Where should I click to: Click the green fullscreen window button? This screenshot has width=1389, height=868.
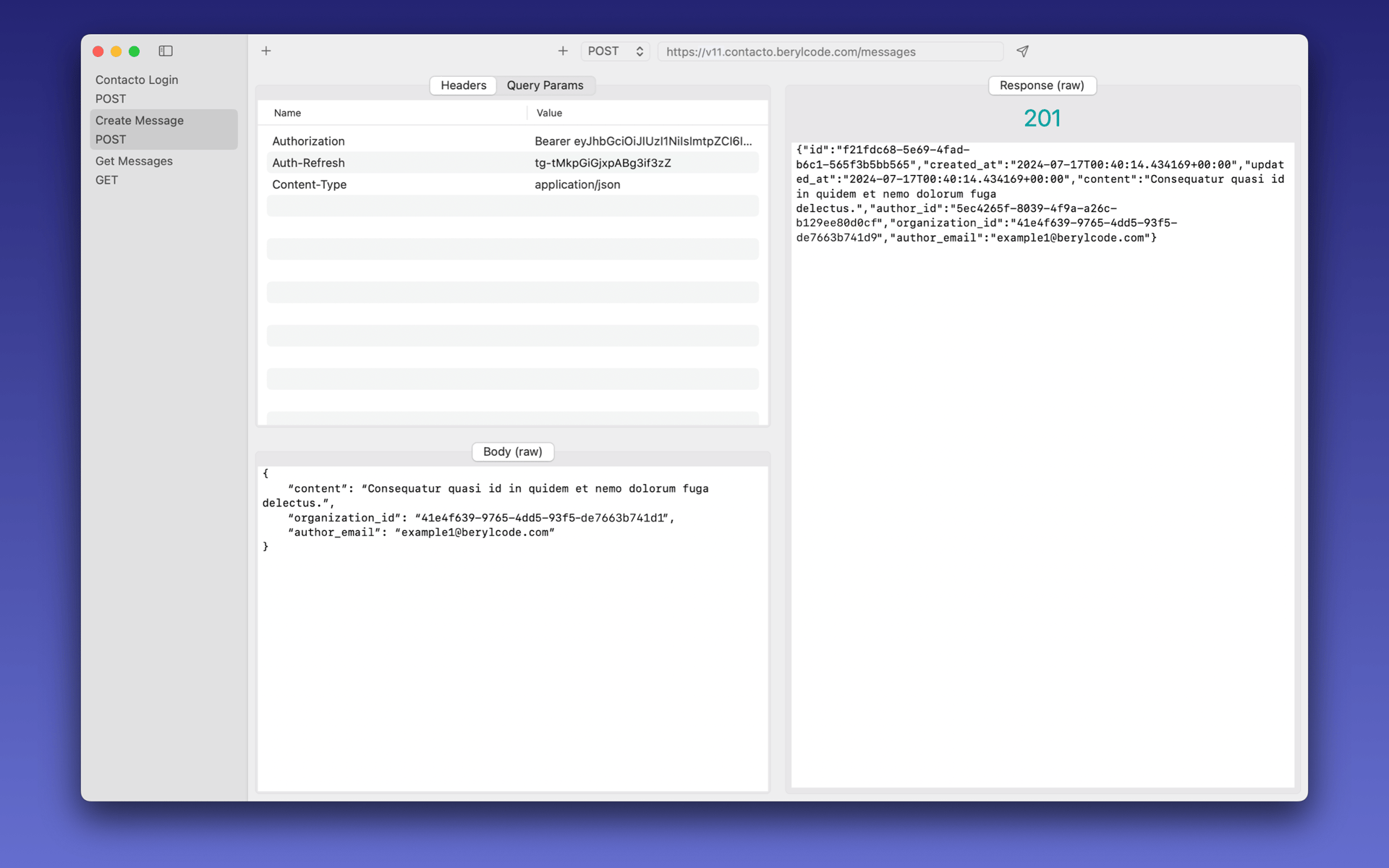coord(134,51)
